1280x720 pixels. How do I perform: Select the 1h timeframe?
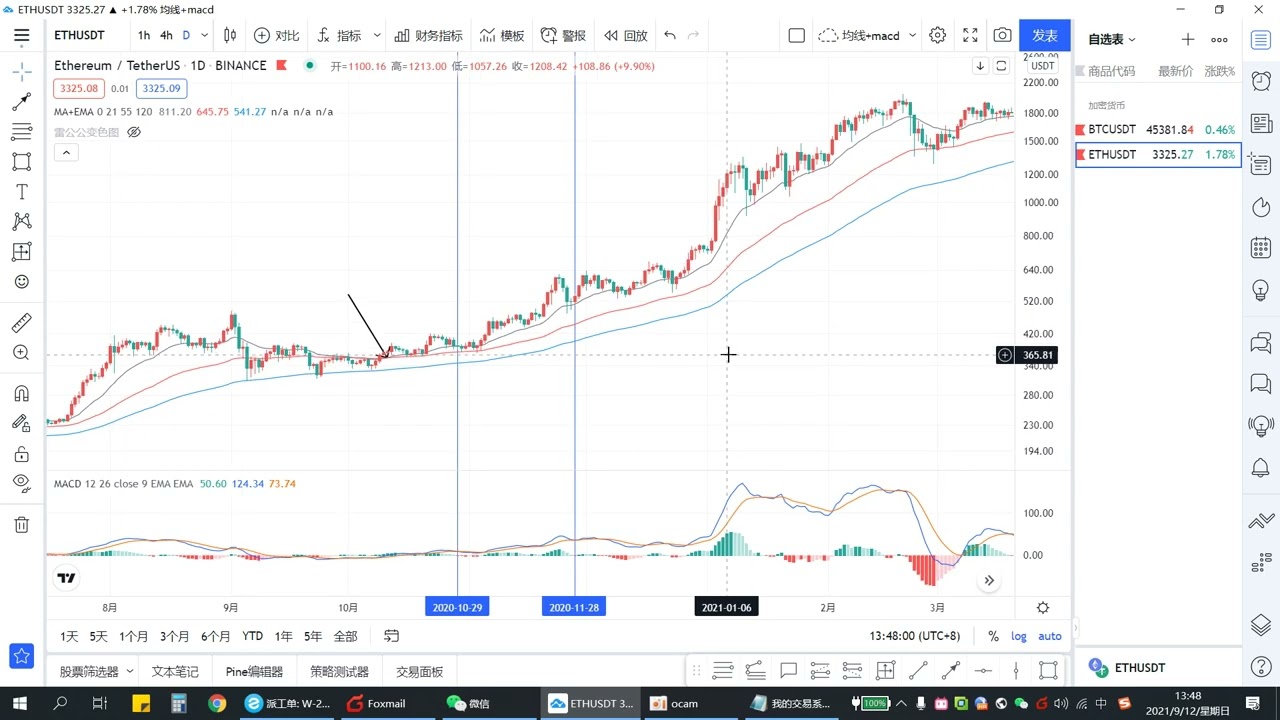click(x=144, y=35)
